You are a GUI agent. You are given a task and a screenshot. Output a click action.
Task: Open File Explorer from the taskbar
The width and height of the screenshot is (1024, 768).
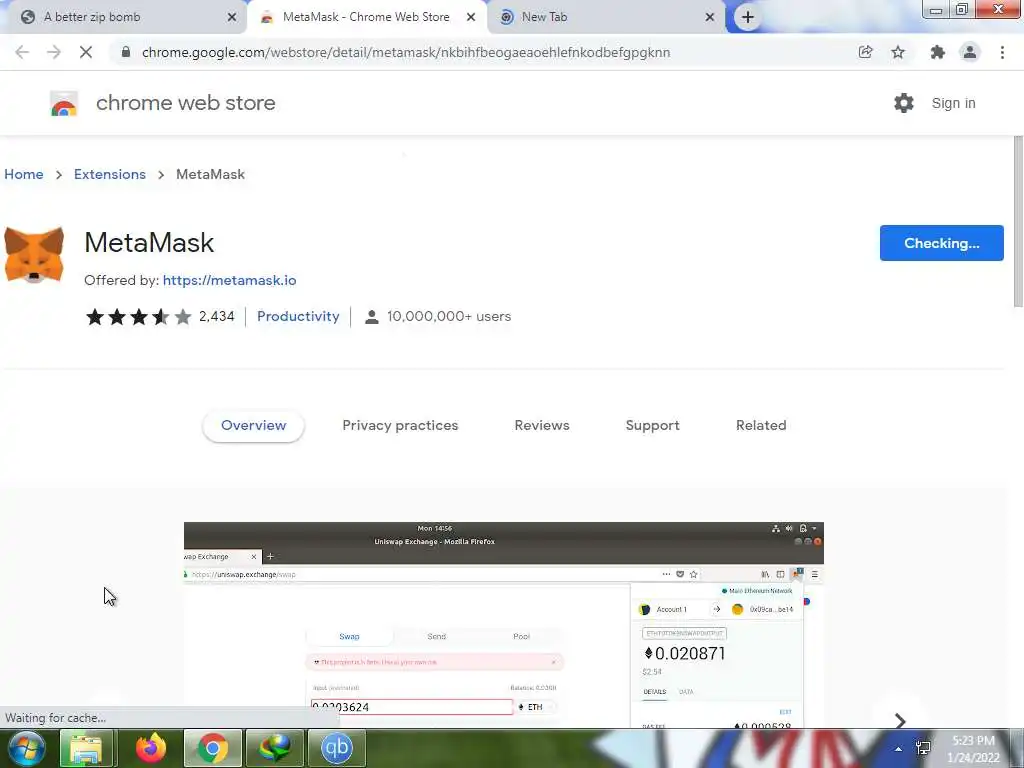[x=86, y=748]
